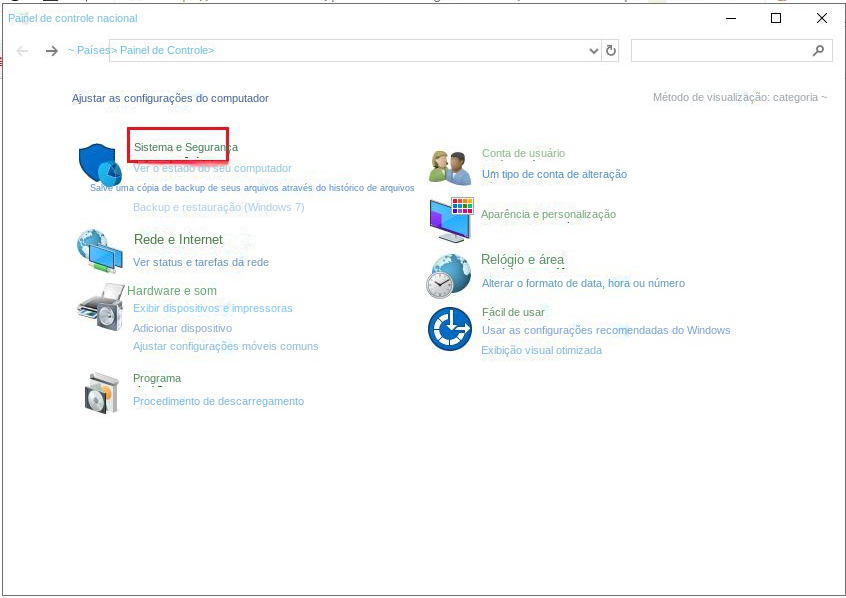846x598 pixels.
Task: Open the Rede e Internet globe icon
Action: tap(100, 251)
